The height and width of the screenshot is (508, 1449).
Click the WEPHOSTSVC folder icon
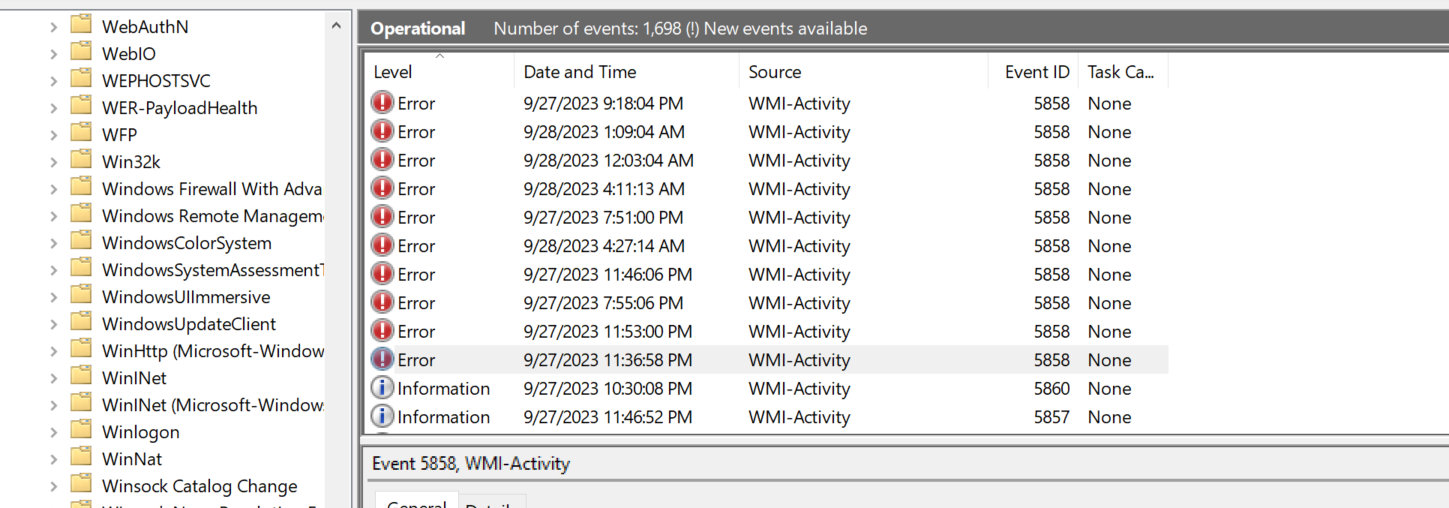click(81, 80)
